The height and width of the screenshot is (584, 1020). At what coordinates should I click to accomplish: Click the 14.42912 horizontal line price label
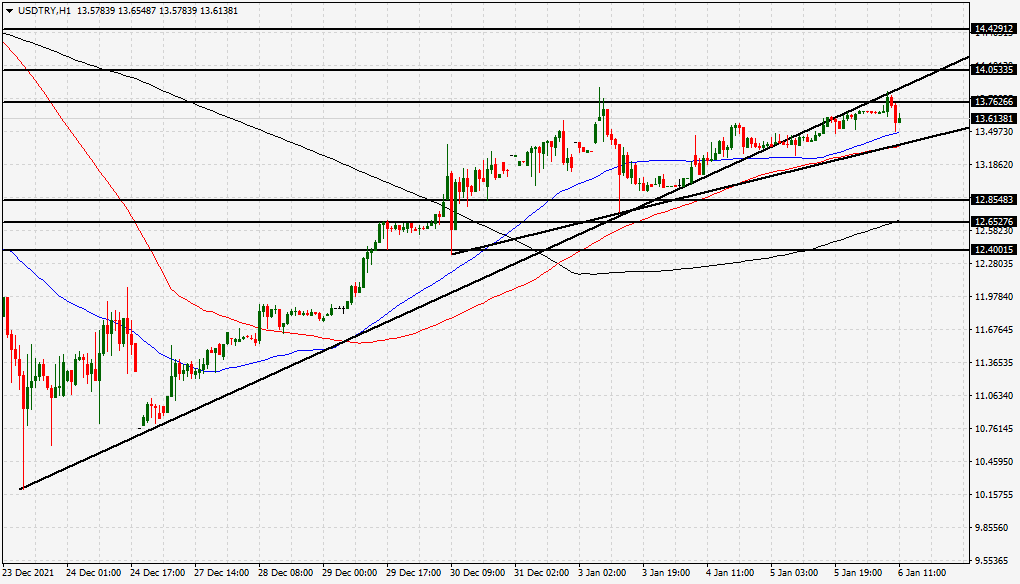point(993,29)
